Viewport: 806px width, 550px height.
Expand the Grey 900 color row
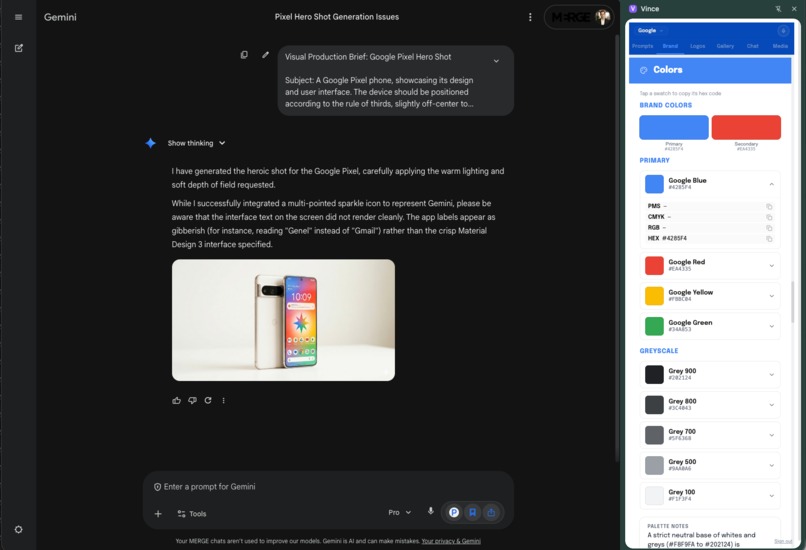point(771,375)
